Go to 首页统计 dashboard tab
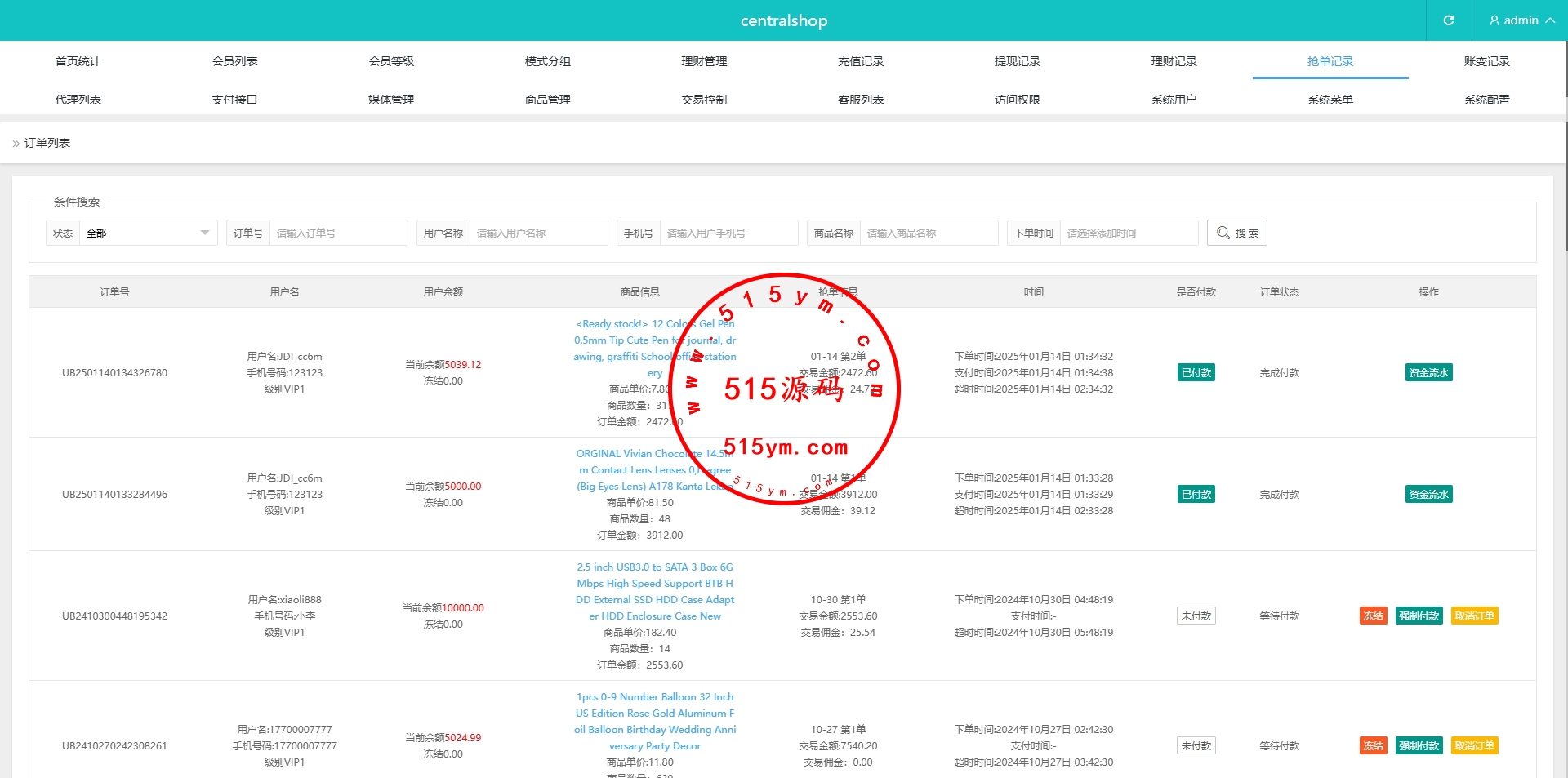The width and height of the screenshot is (1568, 778). (78, 61)
